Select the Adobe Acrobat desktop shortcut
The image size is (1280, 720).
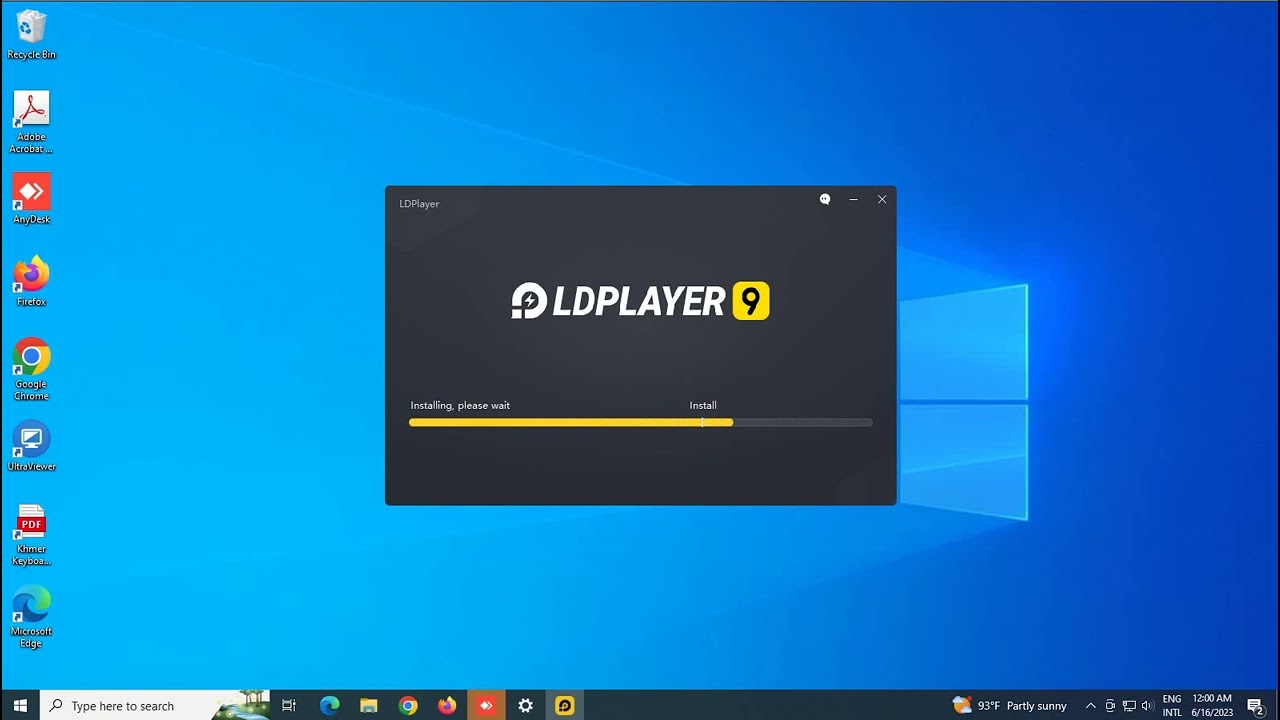31,122
